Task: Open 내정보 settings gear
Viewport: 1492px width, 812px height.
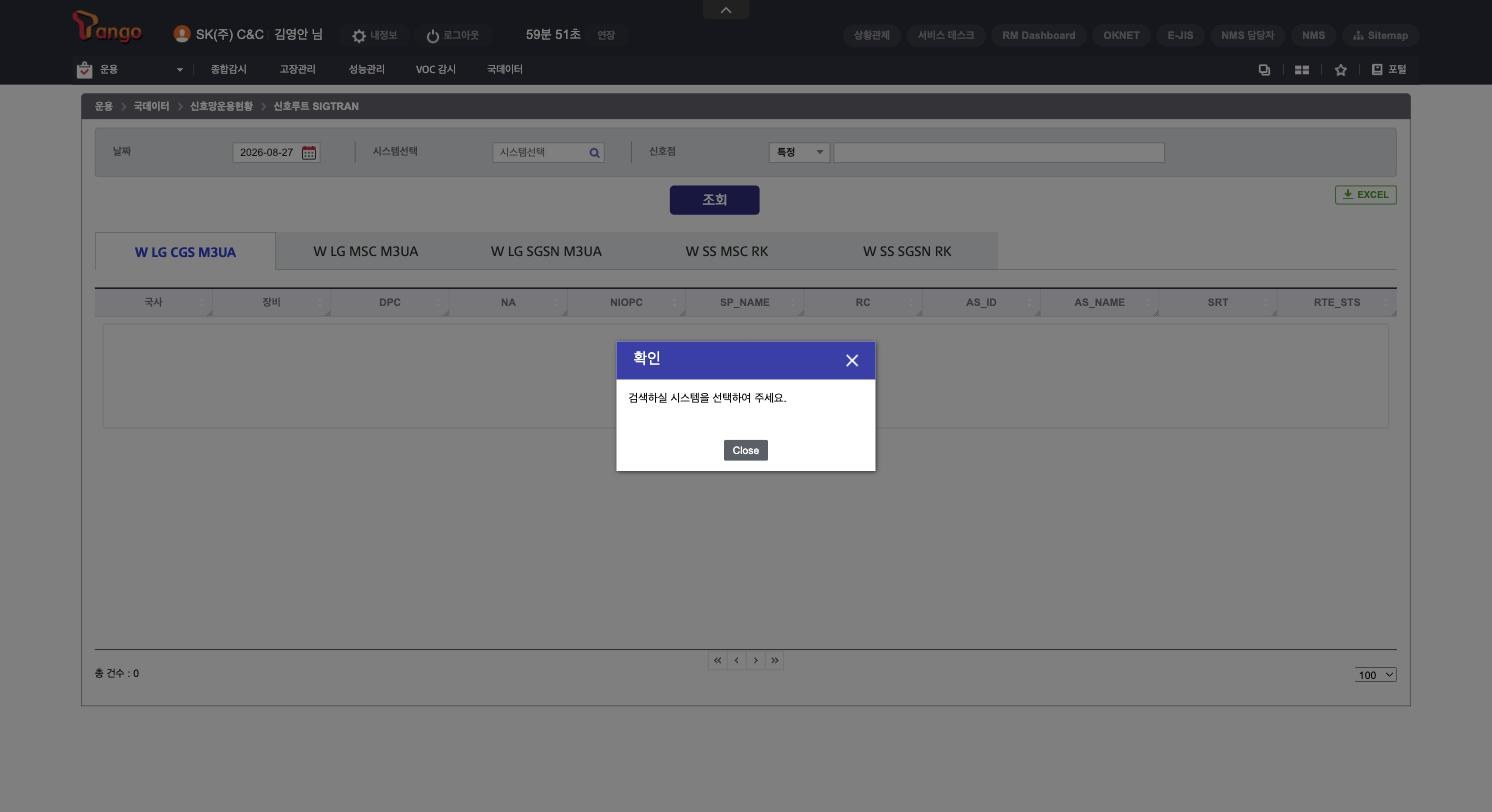Action: [x=359, y=36]
